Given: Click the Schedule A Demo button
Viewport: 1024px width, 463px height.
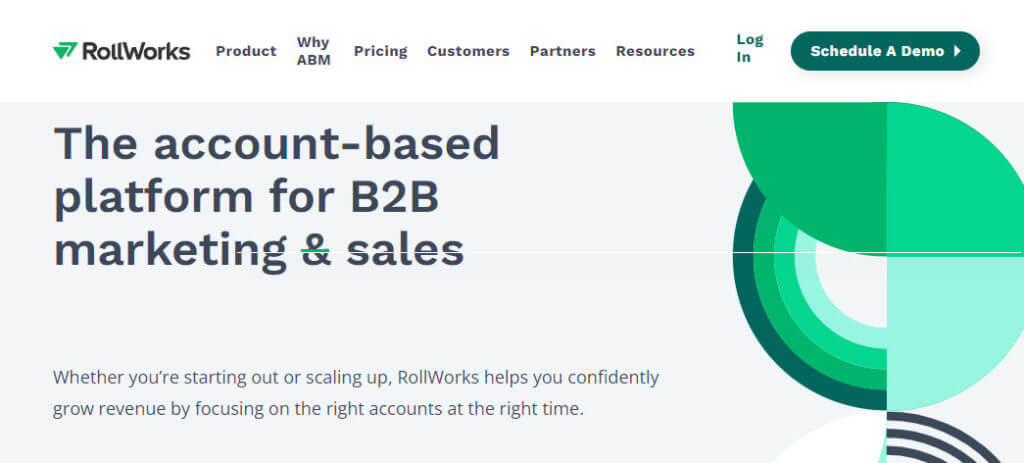Looking at the screenshot, I should [885, 51].
